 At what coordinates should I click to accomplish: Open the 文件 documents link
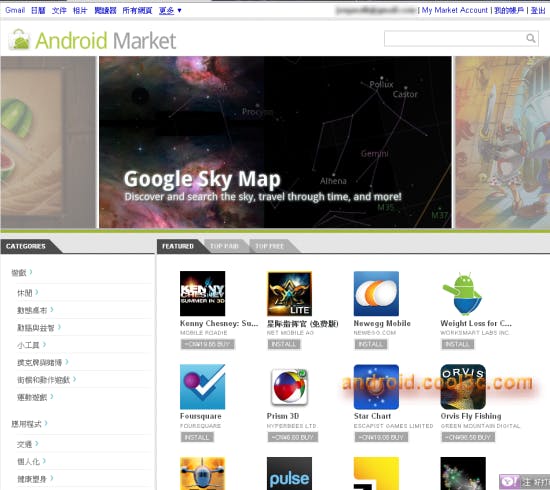click(59, 11)
